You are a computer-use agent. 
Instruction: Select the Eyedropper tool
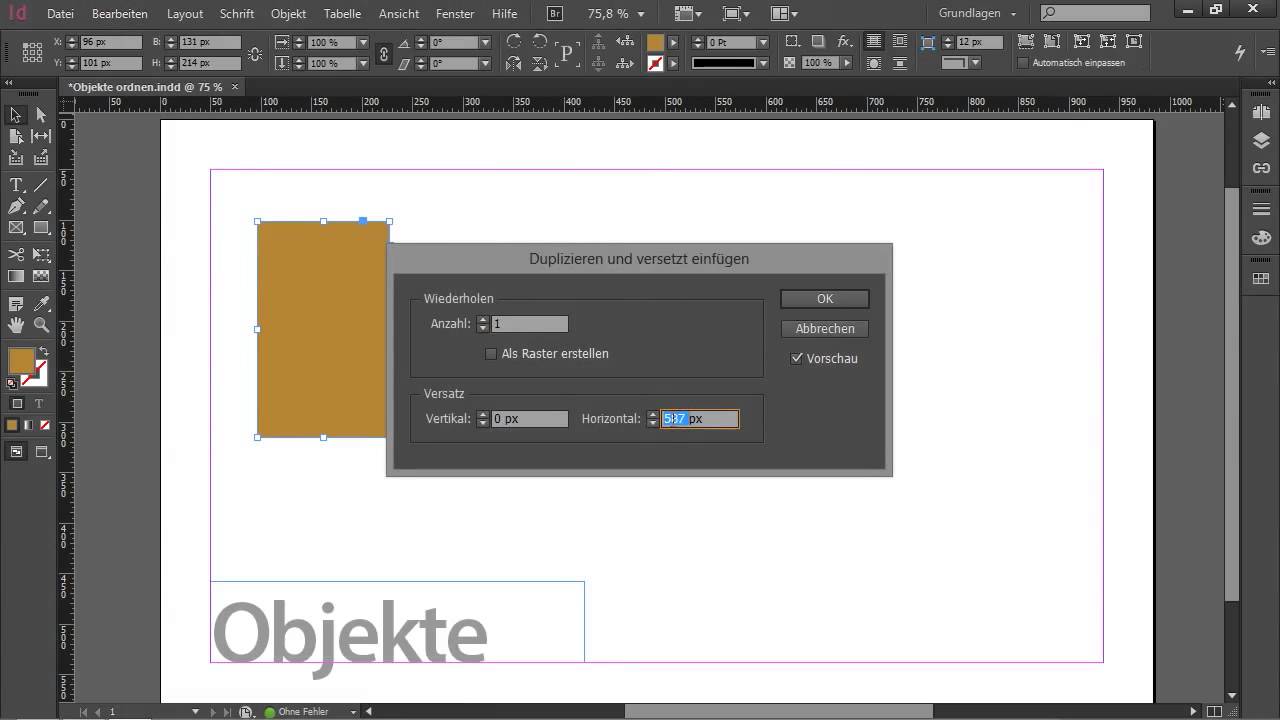41,304
